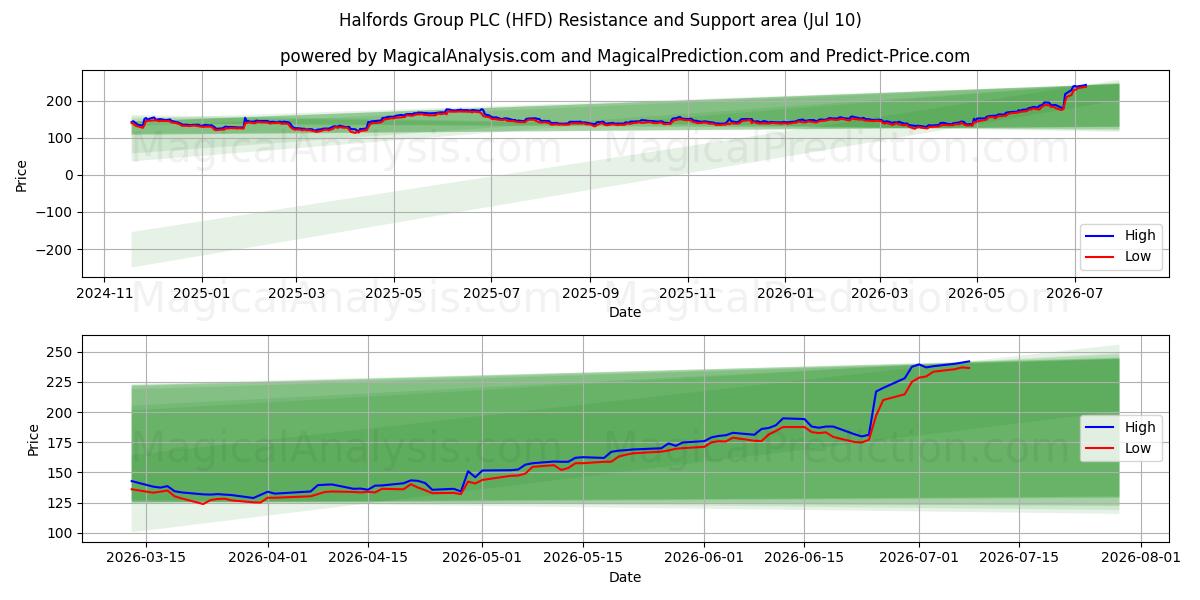
Task: Click the '−200' y-axis label in upper chart
Action: pyautogui.click(x=56, y=249)
